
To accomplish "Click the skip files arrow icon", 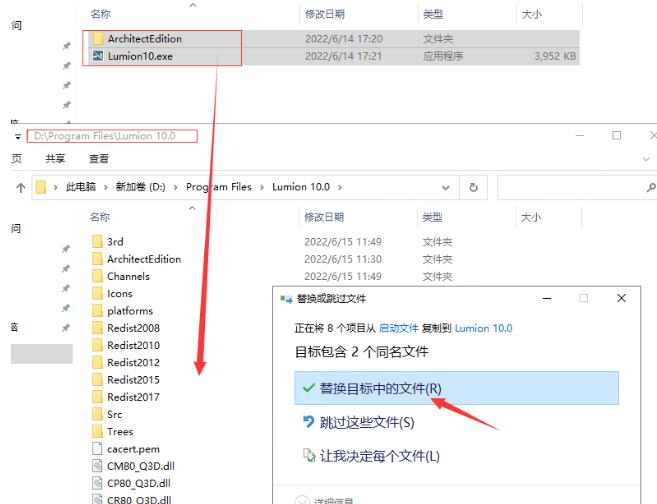I will click(x=308, y=421).
